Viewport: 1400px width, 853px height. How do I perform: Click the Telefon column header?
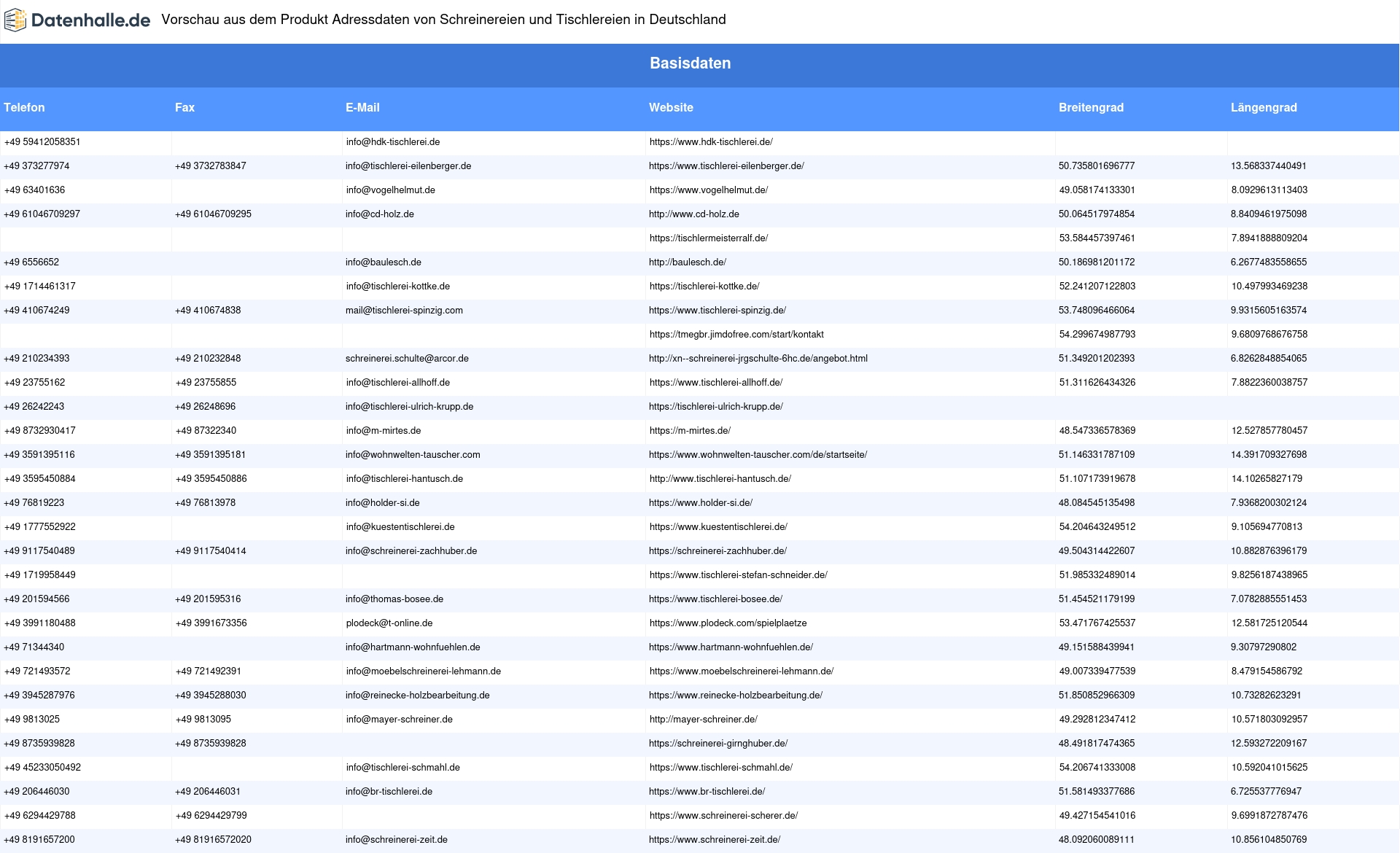point(24,107)
